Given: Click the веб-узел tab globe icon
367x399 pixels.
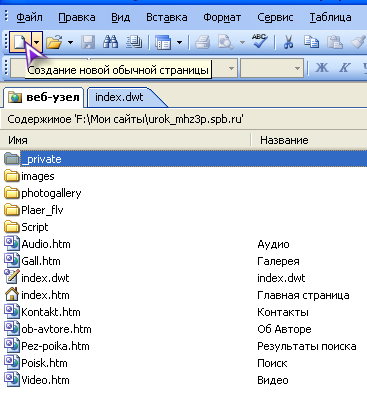Looking at the screenshot, I should (x=15, y=97).
